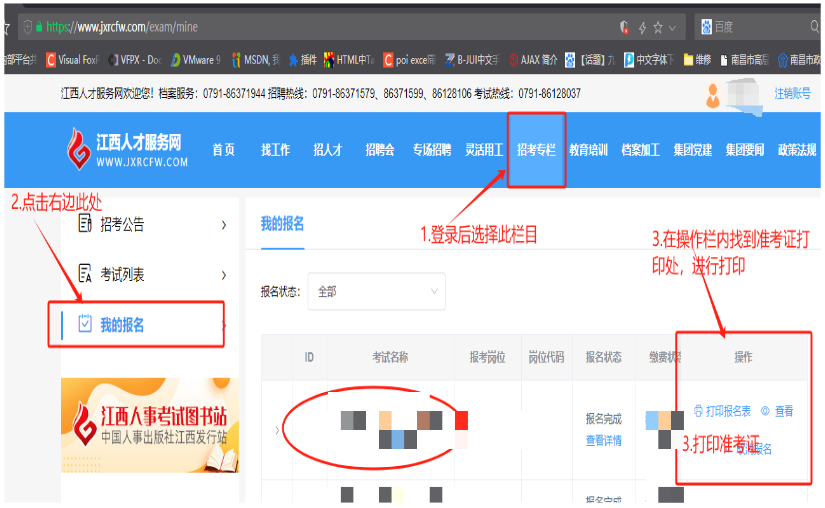Click the 操作 column header
The width and height of the screenshot is (825, 508).
(743, 358)
